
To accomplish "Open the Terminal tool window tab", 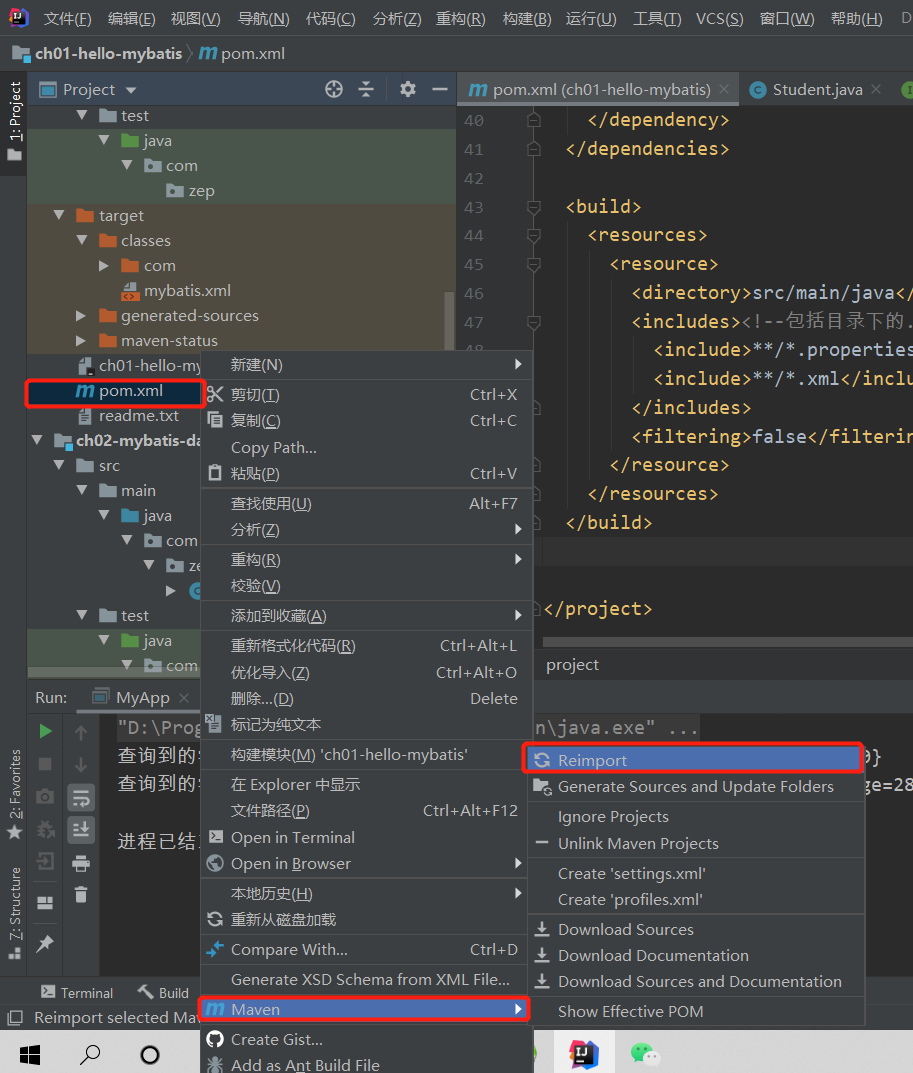I will coord(77,992).
